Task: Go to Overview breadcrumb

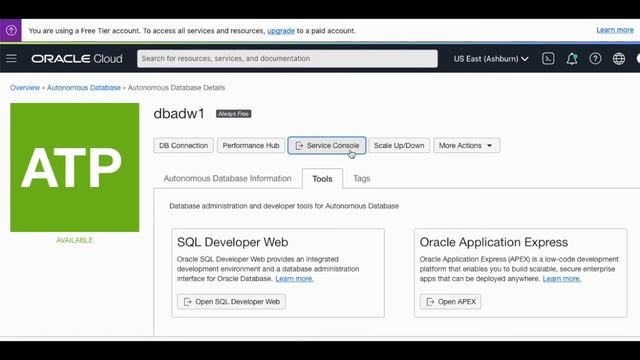Action: (25, 88)
